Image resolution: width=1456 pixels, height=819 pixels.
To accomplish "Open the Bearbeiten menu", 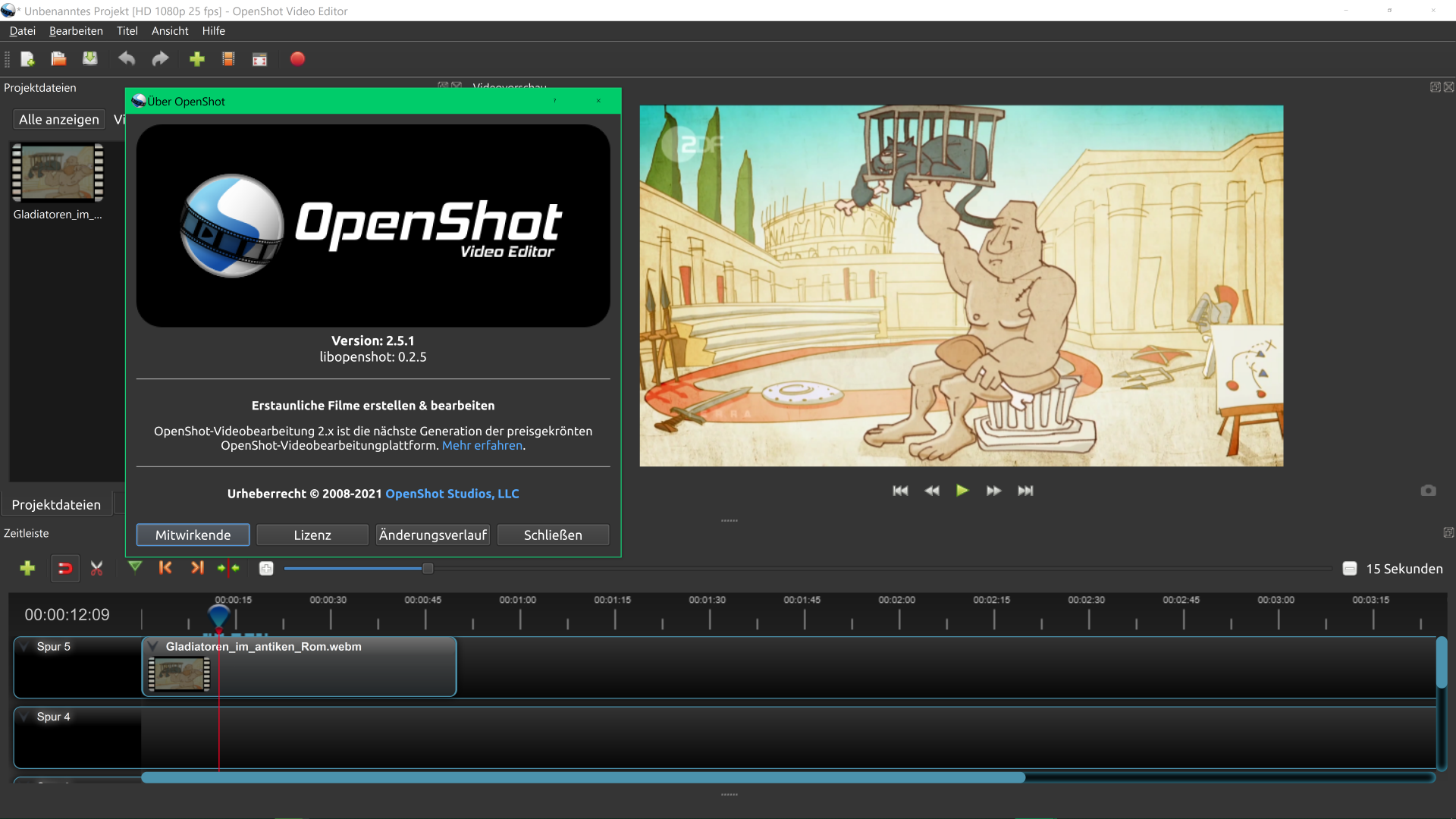I will point(76,31).
